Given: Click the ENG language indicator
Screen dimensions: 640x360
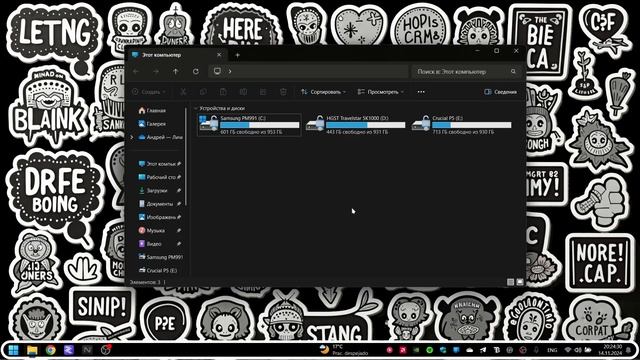Looking at the screenshot, I should tap(552, 350).
